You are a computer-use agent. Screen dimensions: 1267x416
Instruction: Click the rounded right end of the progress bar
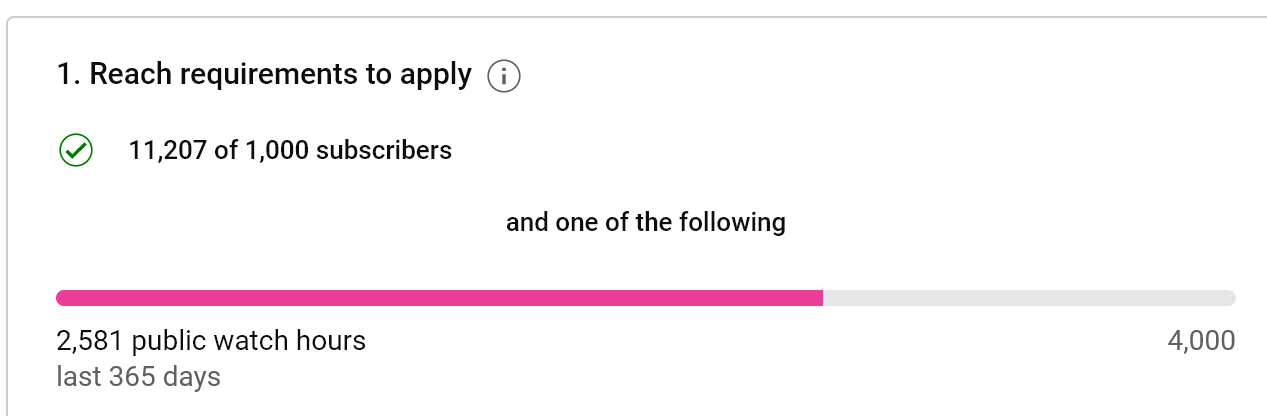coord(1229,298)
